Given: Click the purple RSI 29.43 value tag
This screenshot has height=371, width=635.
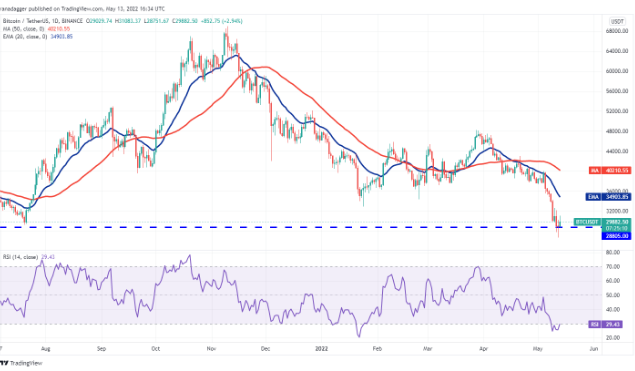Looking at the screenshot, I should [606, 324].
